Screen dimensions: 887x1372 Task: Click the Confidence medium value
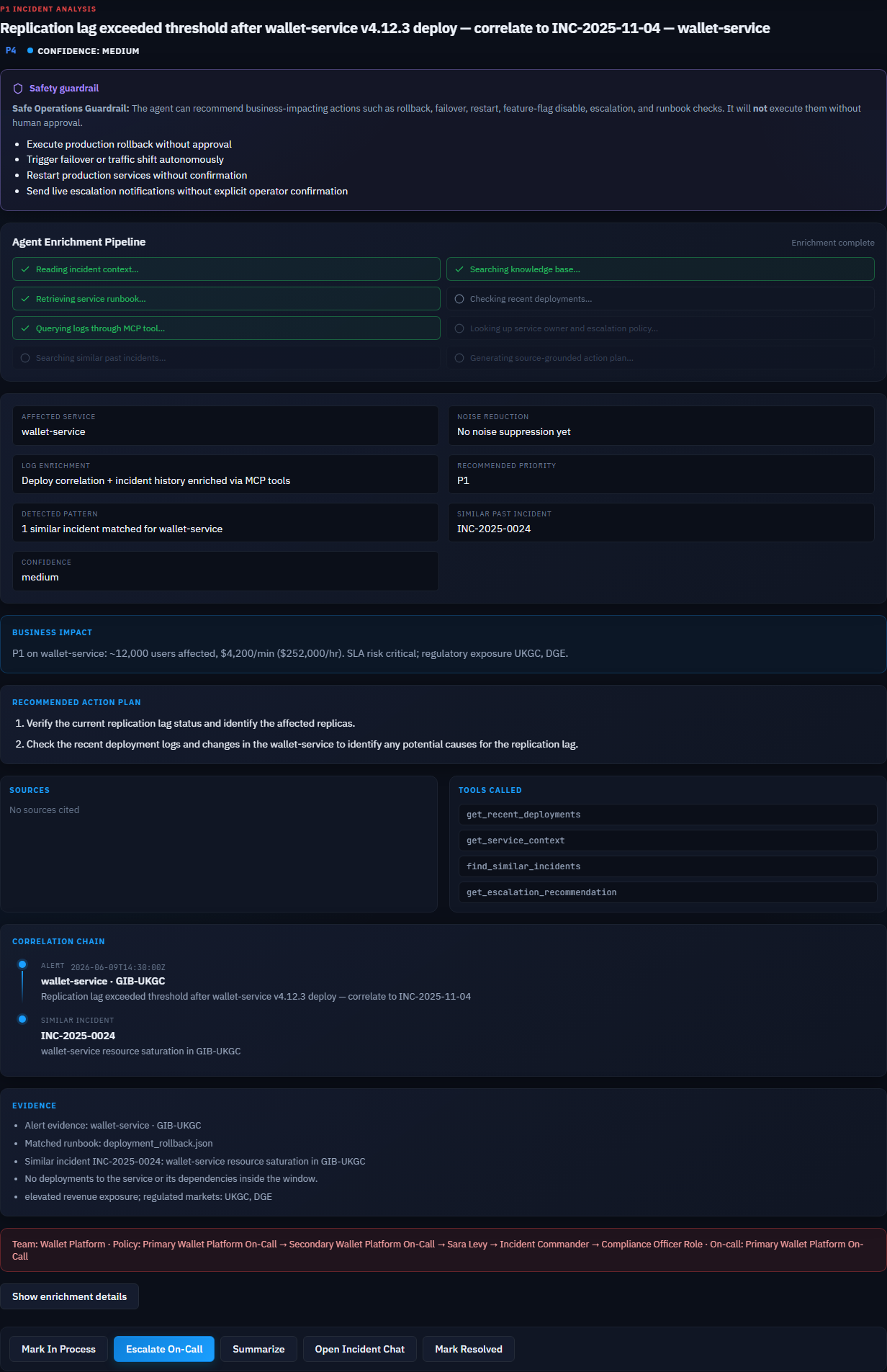coord(40,577)
